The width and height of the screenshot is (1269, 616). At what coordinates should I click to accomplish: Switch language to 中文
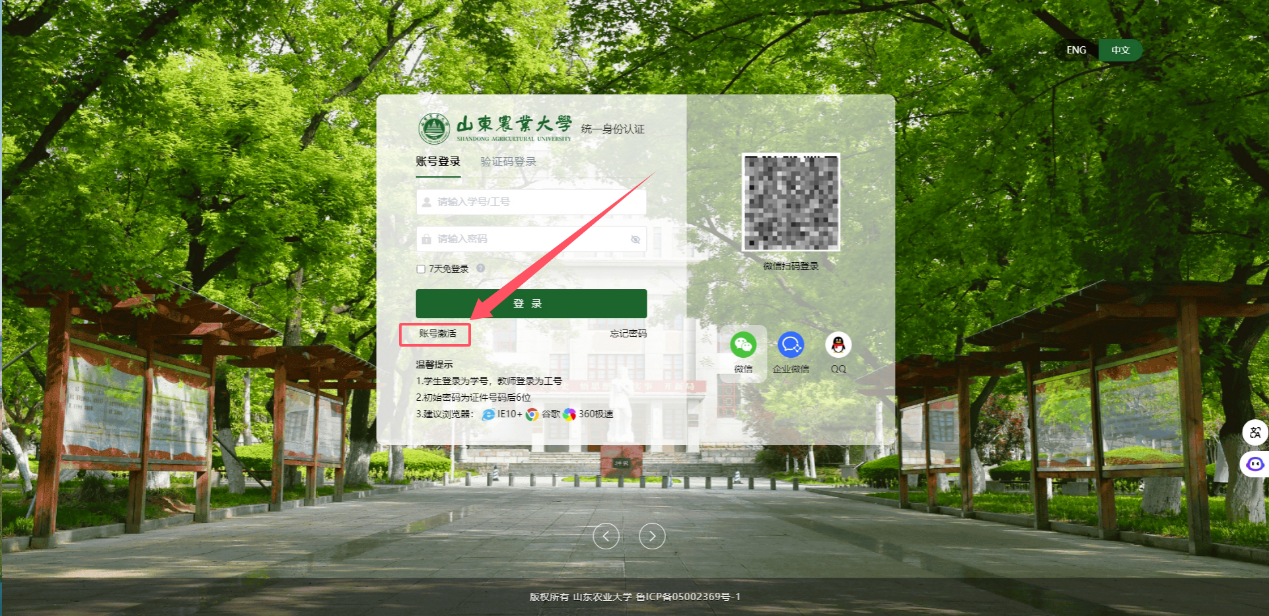point(1120,50)
